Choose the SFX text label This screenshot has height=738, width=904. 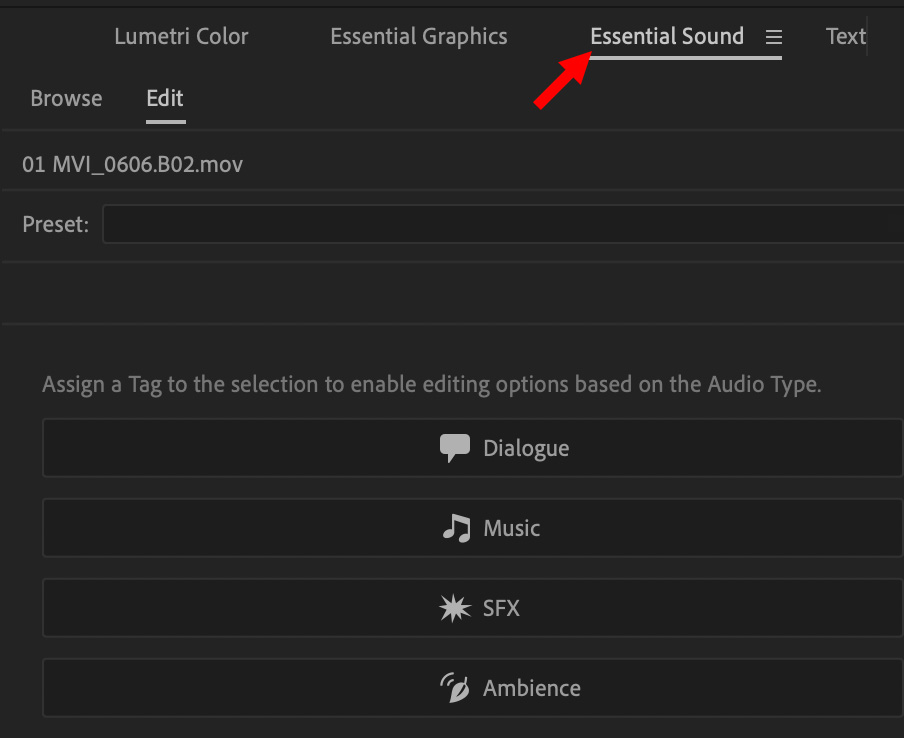pos(501,608)
